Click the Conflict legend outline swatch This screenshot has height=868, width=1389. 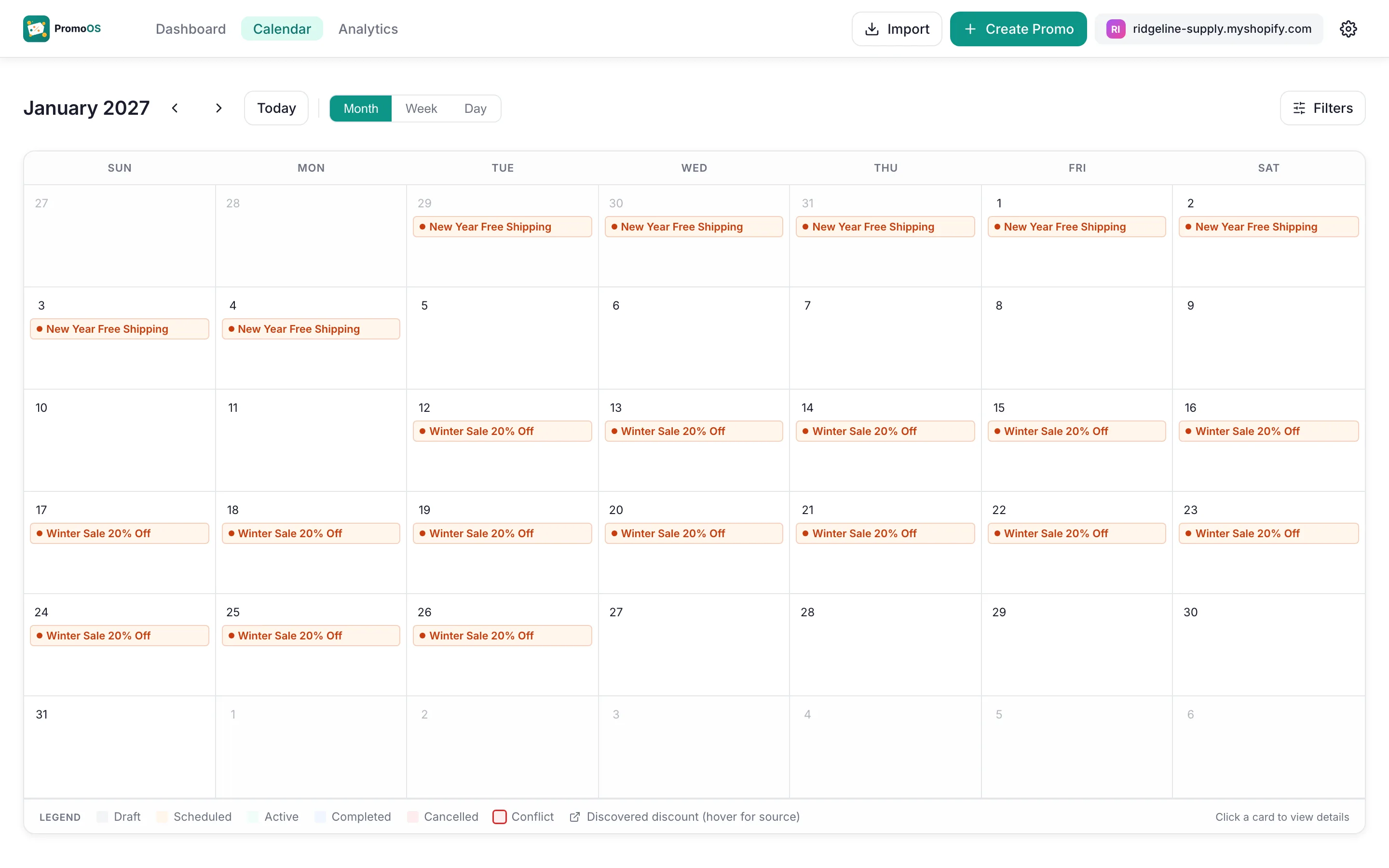click(499, 816)
